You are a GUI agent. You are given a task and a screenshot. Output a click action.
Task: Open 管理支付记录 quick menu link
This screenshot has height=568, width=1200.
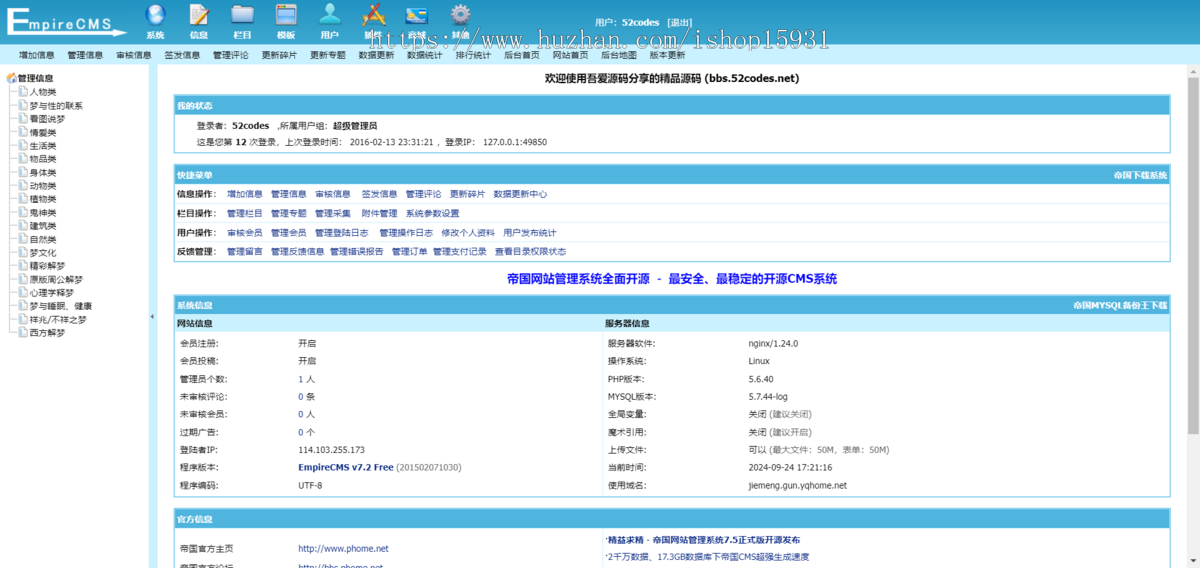(460, 251)
